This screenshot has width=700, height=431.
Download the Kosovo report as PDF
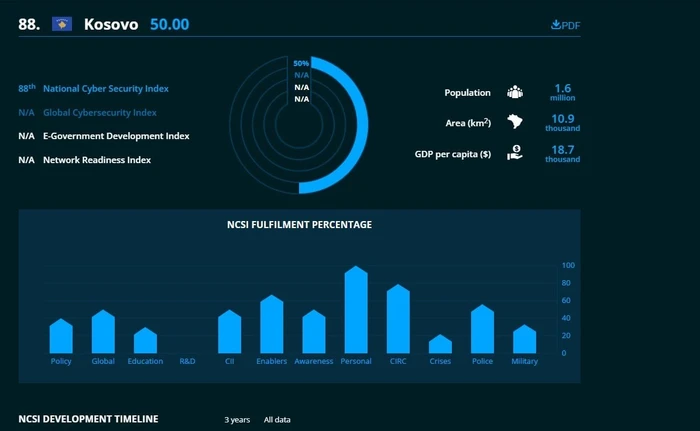coord(565,25)
